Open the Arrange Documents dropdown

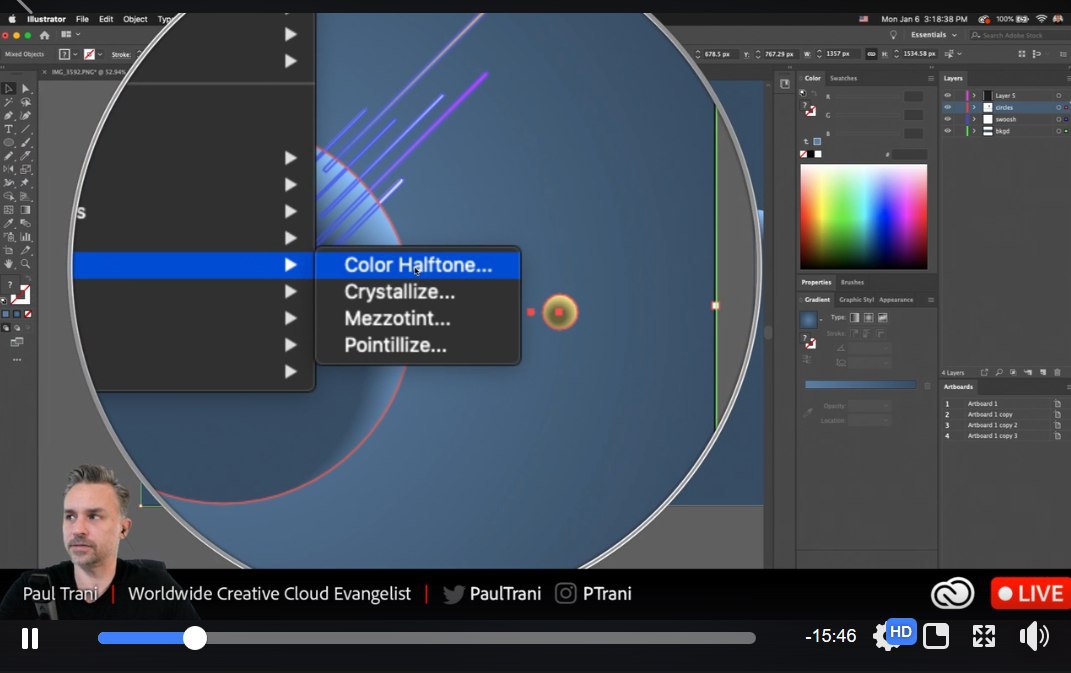pyautogui.click(x=70, y=34)
